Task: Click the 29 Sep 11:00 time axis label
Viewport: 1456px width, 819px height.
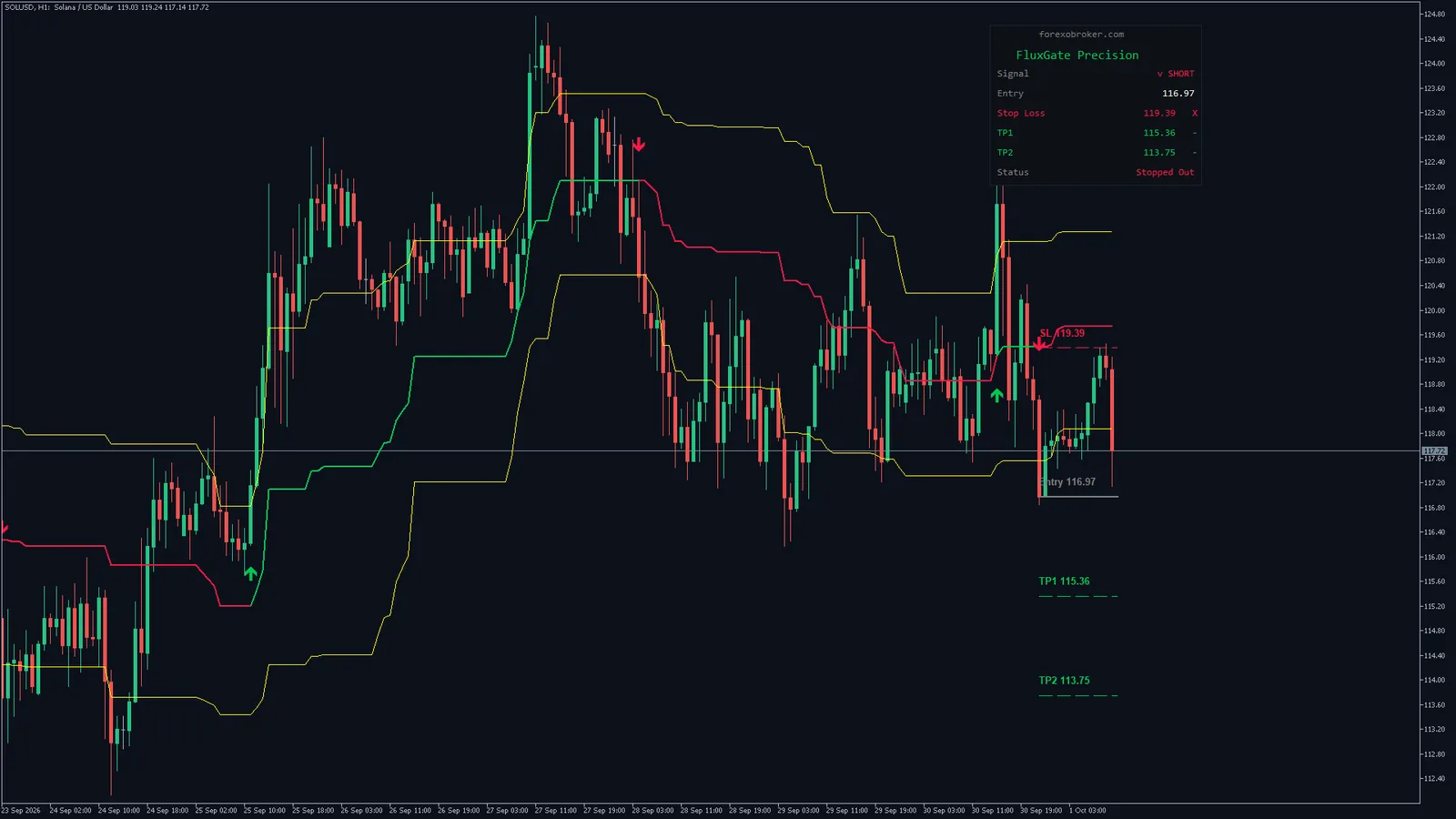Action: [x=847, y=810]
